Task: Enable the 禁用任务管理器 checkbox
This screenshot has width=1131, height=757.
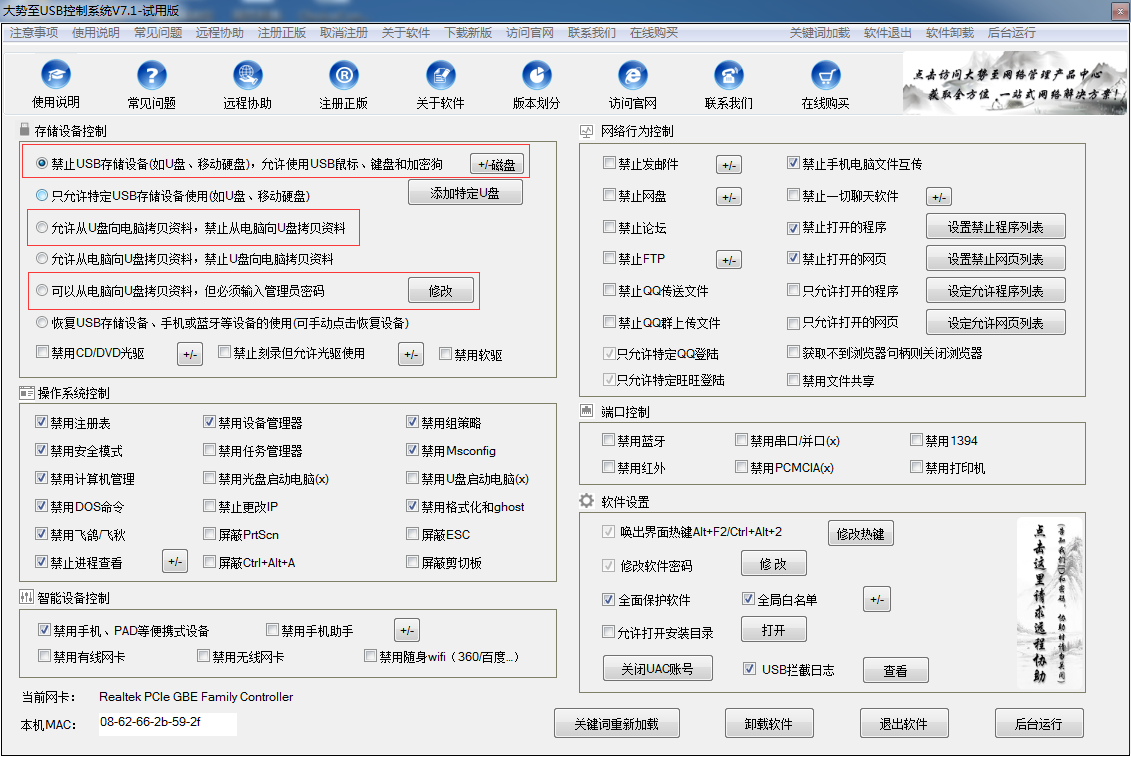Action: pos(210,451)
